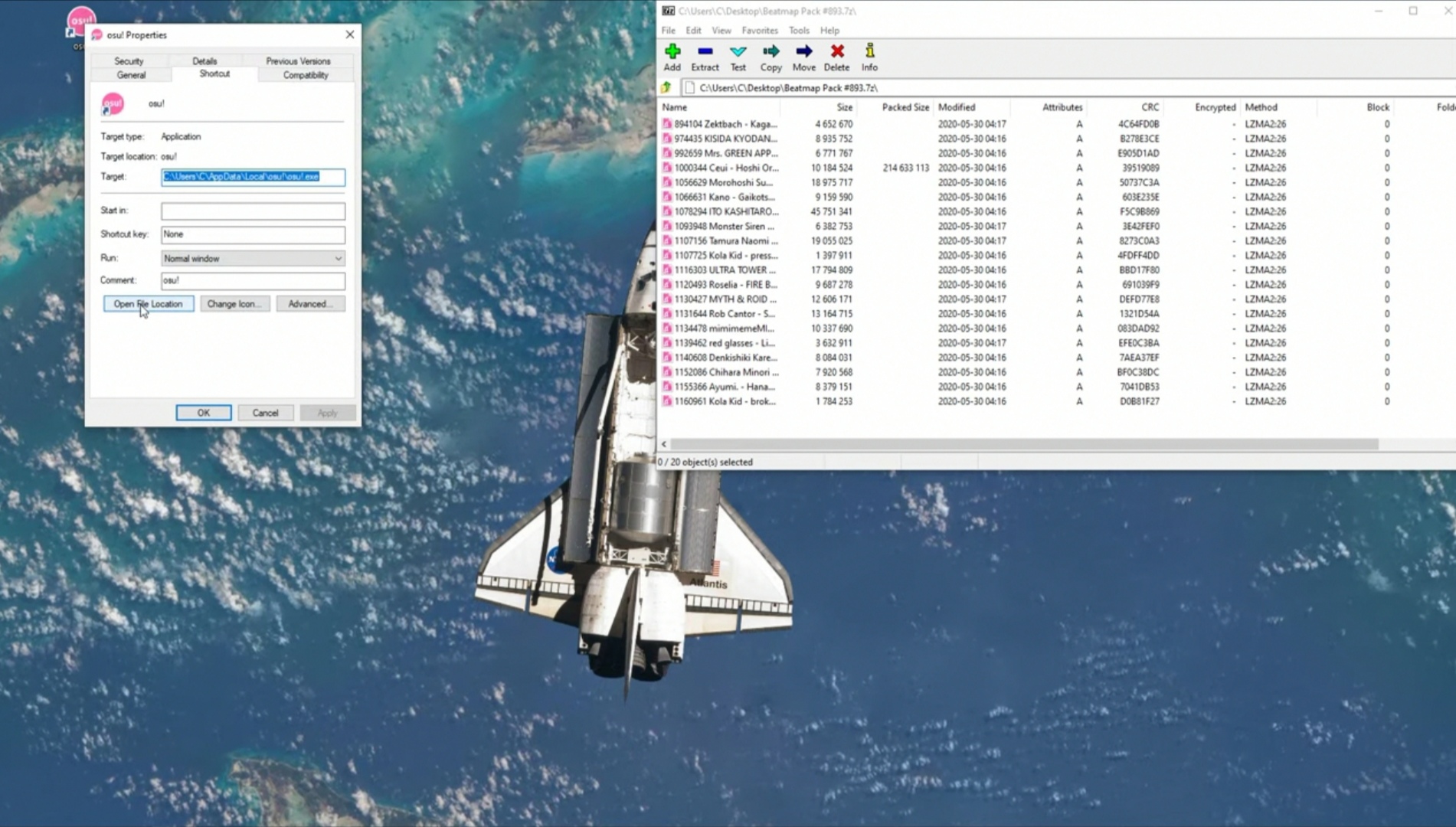Viewport: 1456px width, 827px height.
Task: Click left scroll arrow in 7-Zip list
Action: pyautogui.click(x=664, y=444)
